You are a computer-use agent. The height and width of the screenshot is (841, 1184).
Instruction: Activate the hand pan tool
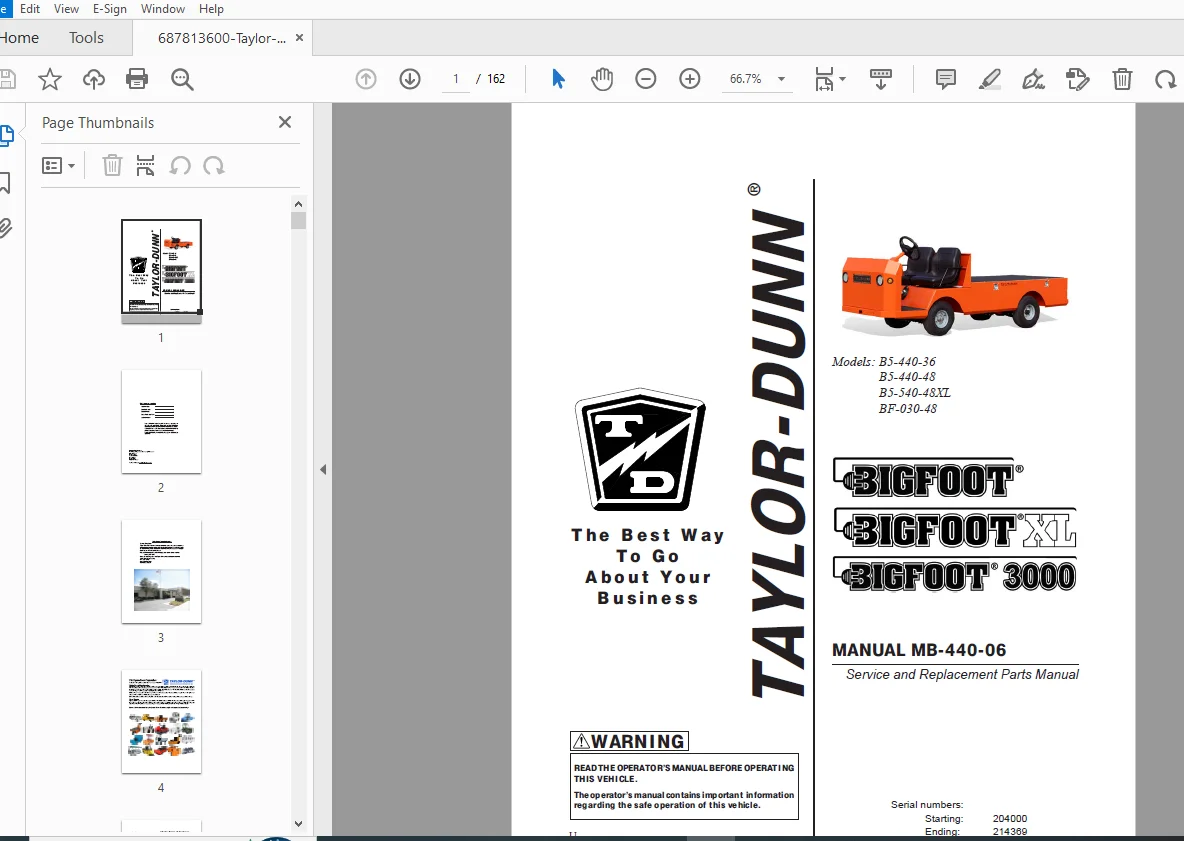(x=602, y=79)
